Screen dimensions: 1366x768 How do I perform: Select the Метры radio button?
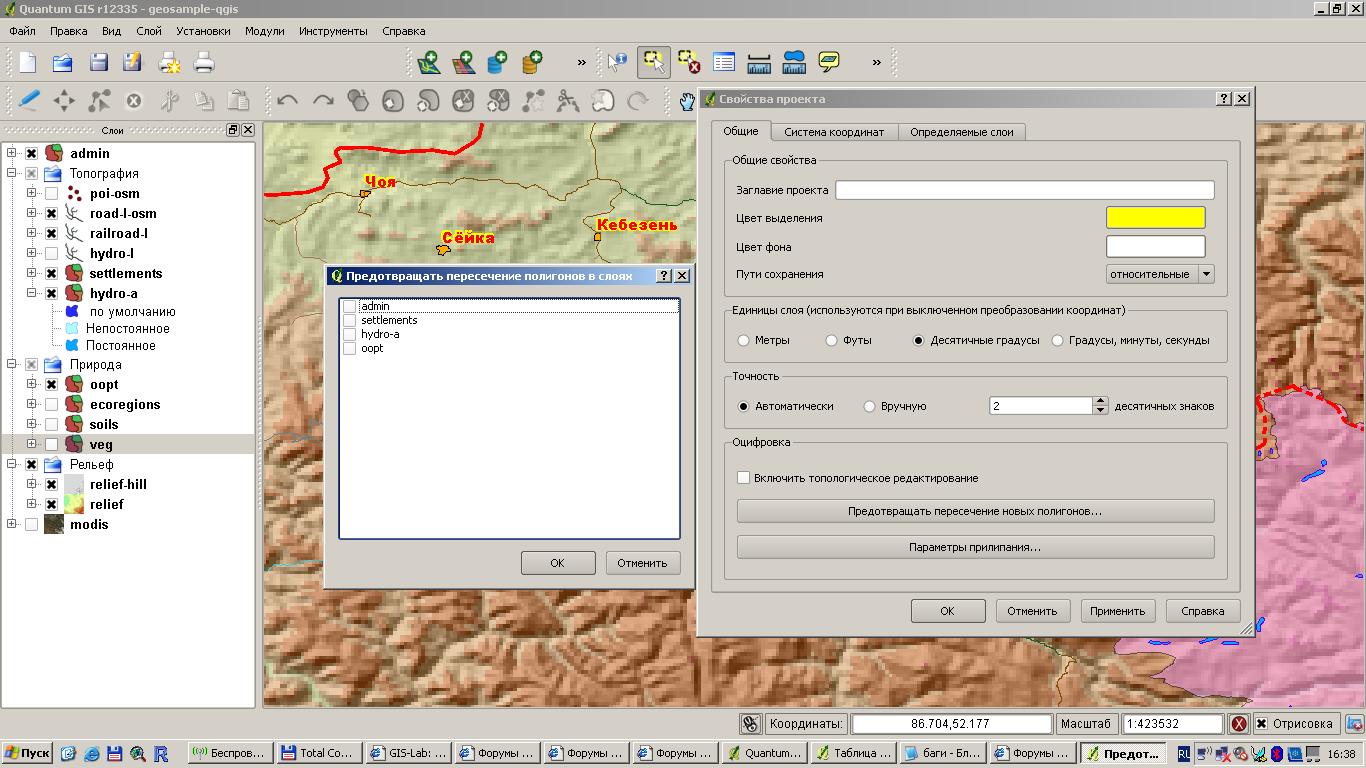pyautogui.click(x=743, y=340)
